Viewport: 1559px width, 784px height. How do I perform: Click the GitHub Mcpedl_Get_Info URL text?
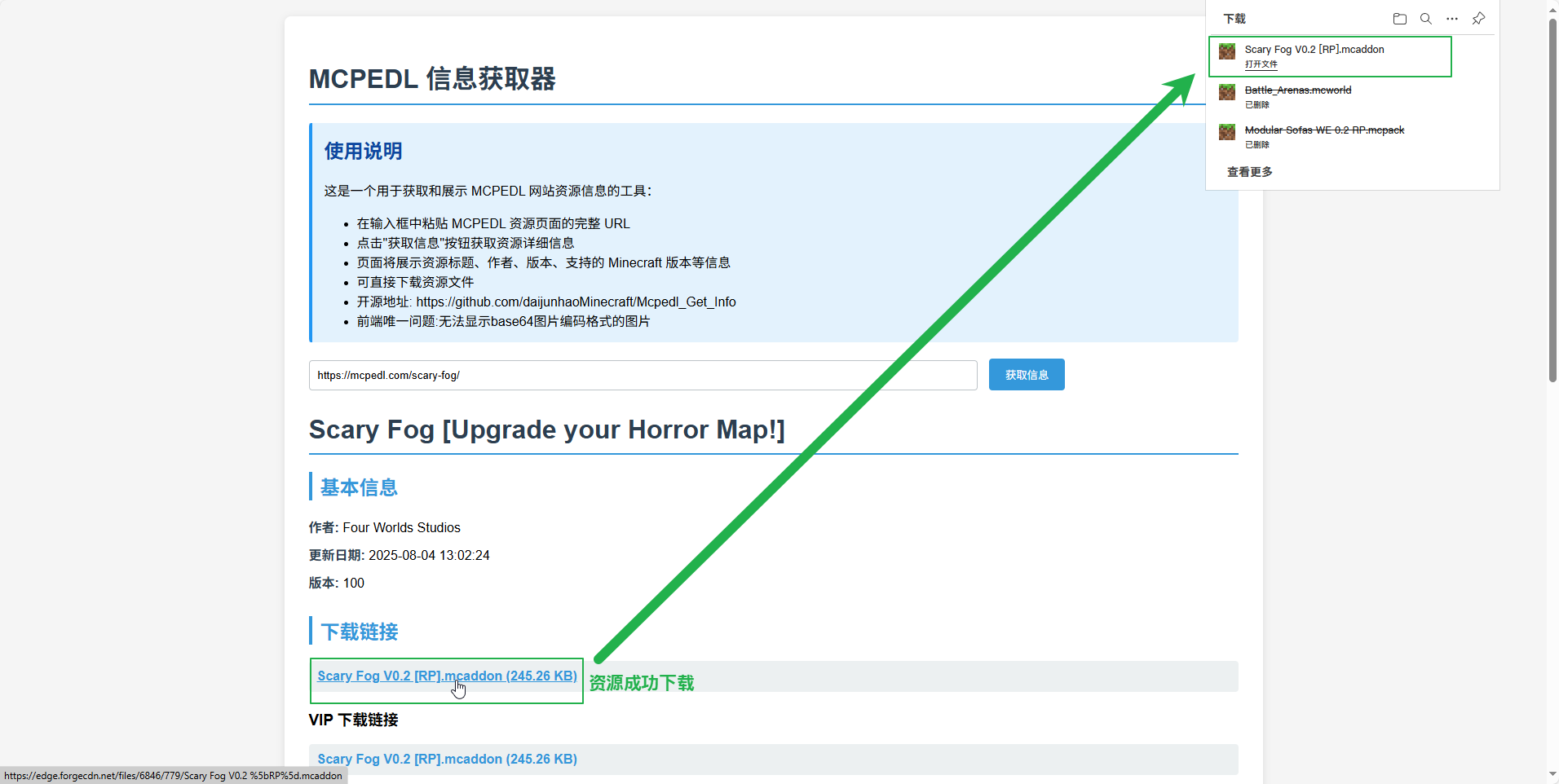point(576,302)
